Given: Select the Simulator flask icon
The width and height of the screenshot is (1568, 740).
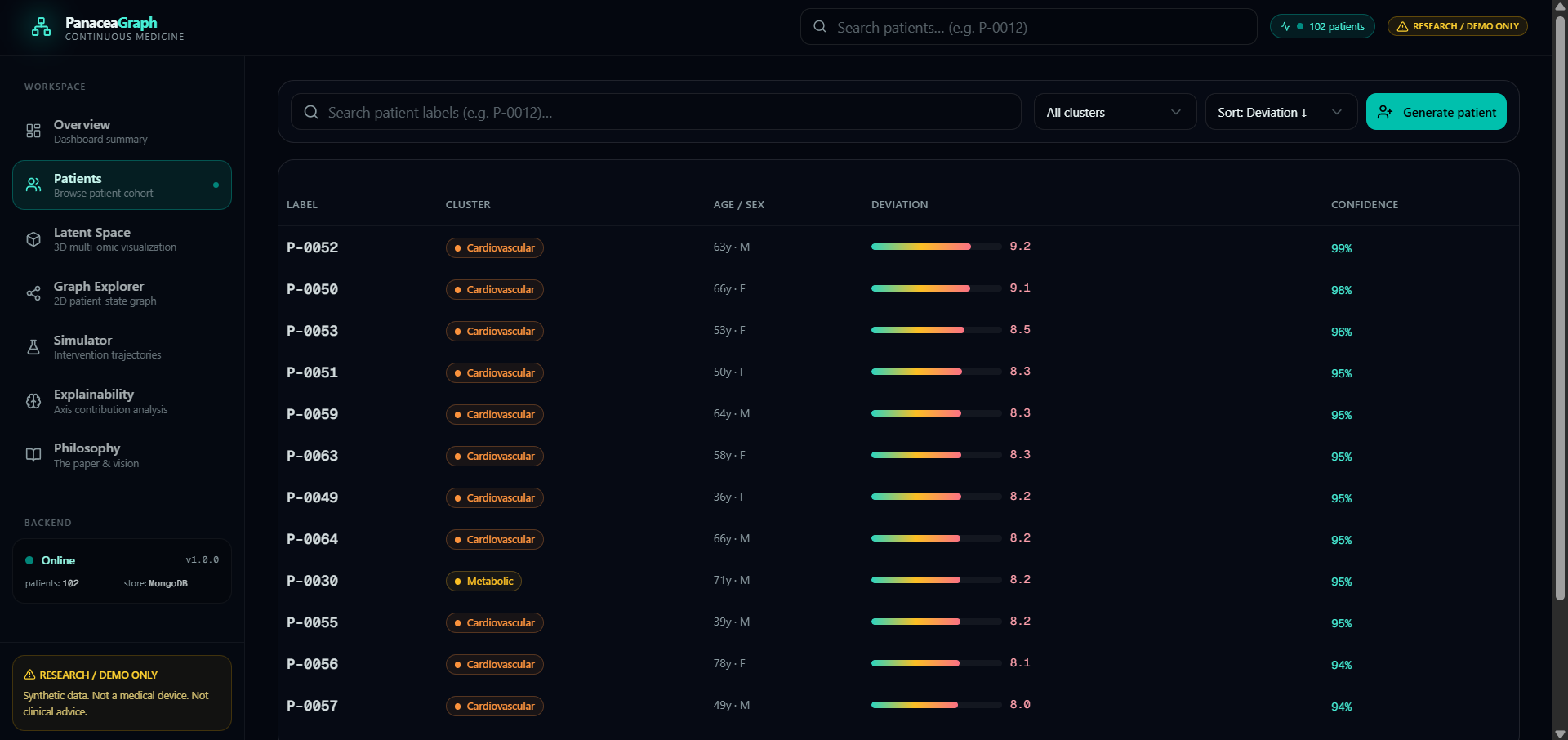Looking at the screenshot, I should [x=33, y=347].
